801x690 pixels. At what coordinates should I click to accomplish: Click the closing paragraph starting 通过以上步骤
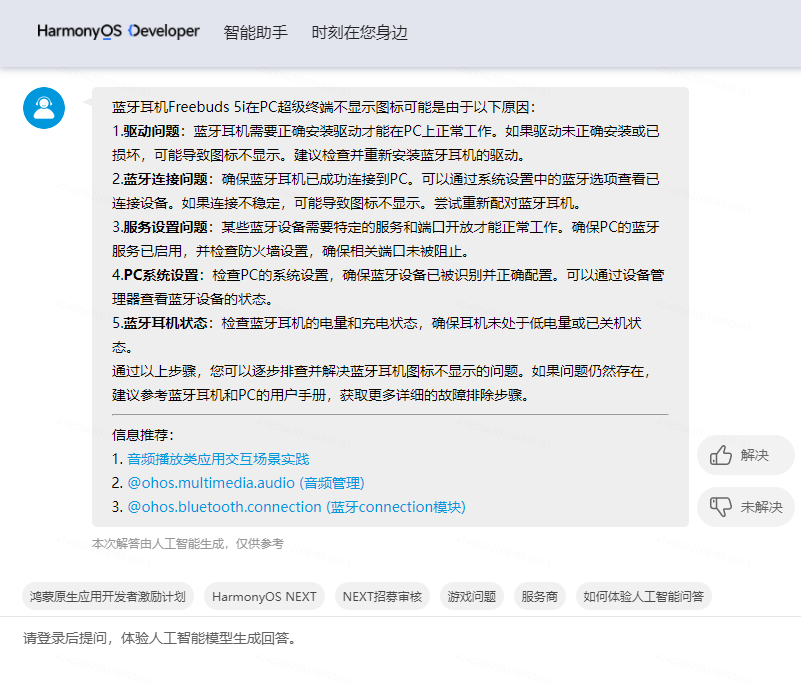tap(381, 383)
